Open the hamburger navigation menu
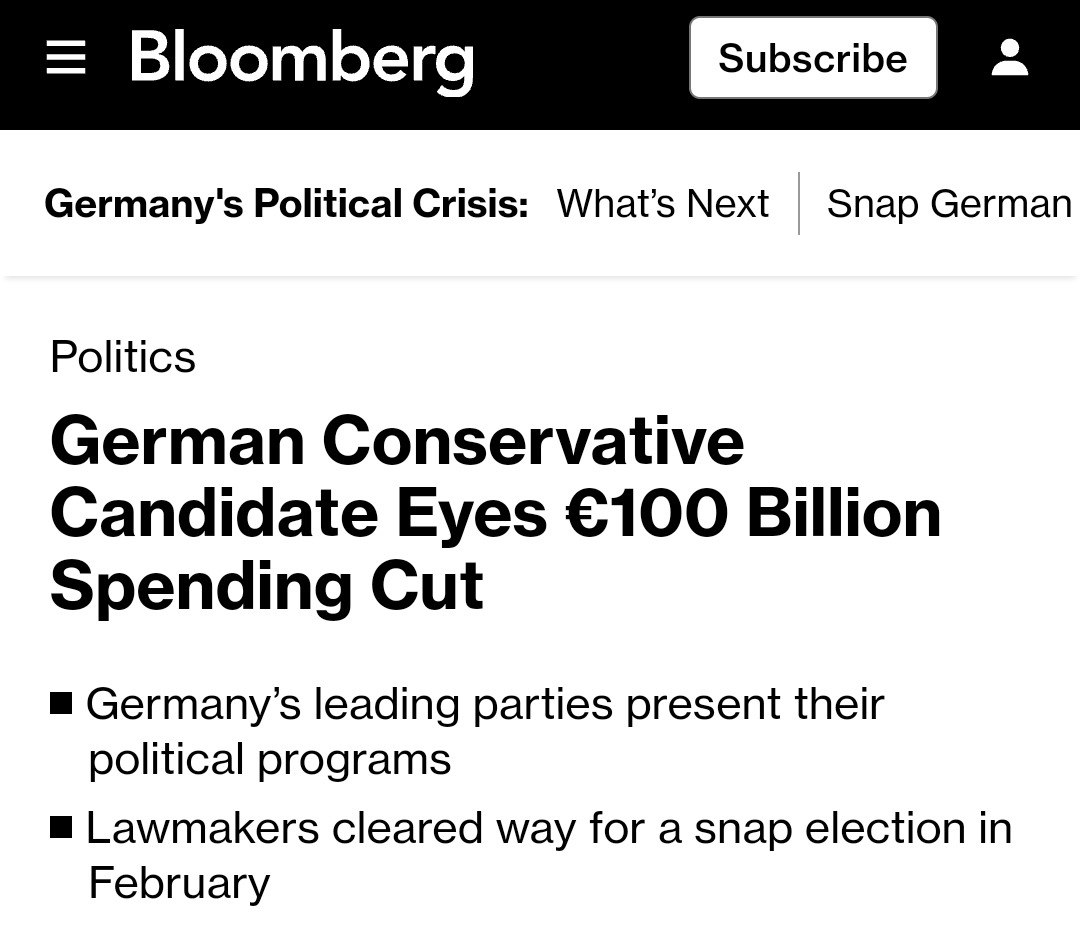This screenshot has height=938, width=1080. pos(66,58)
